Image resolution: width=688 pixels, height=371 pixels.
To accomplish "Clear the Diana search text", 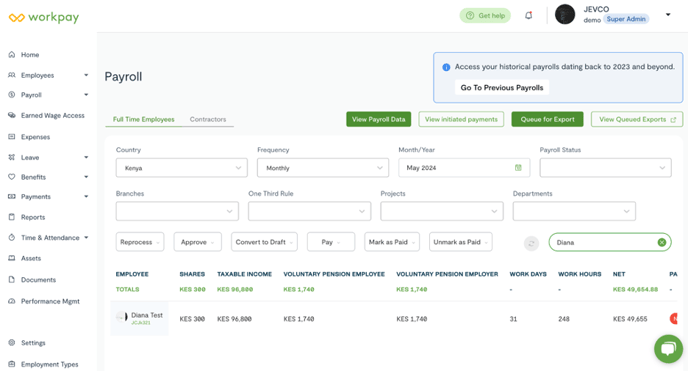I will [x=662, y=242].
